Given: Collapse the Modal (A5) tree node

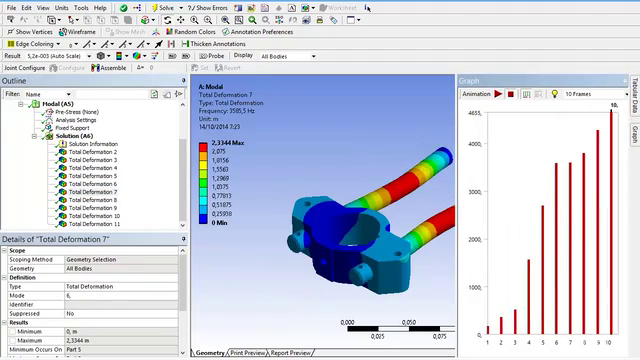Looking at the screenshot, I should (21, 104).
